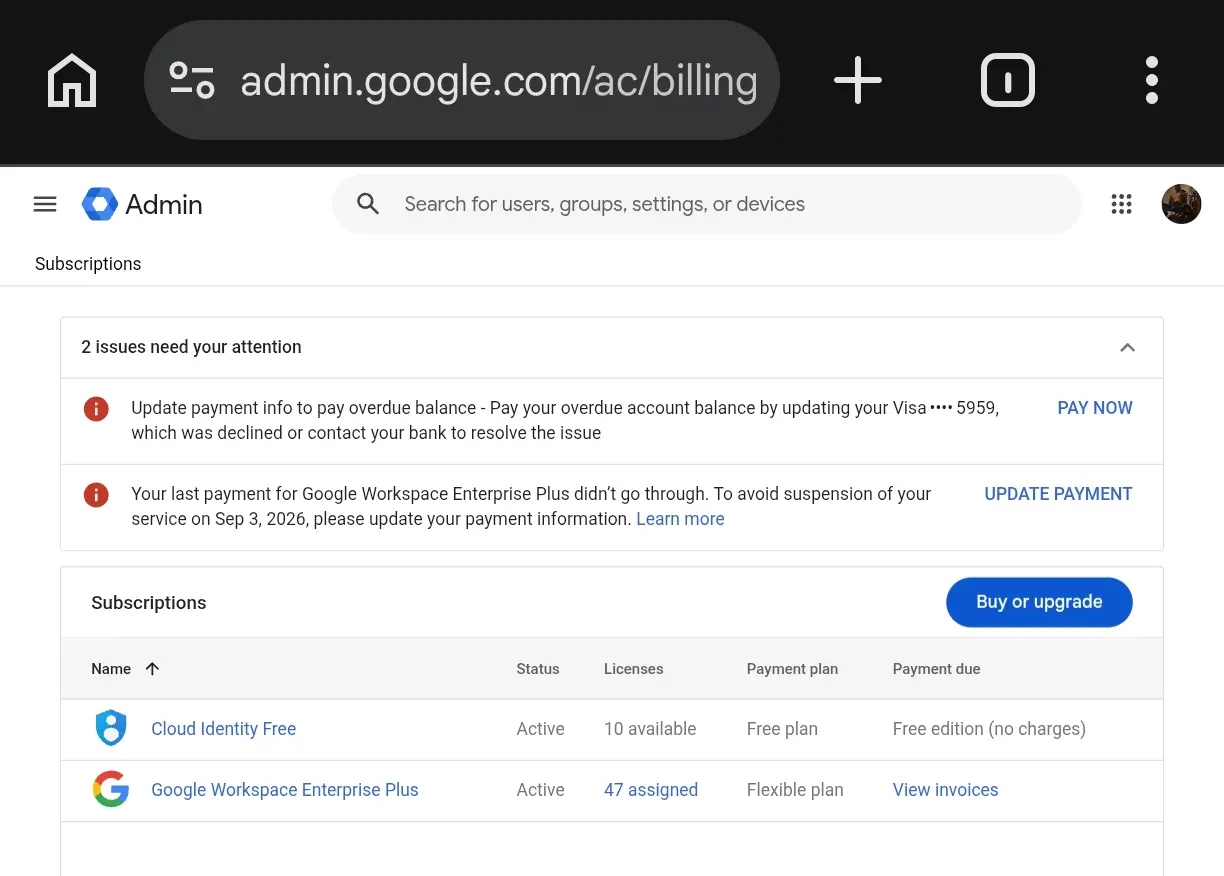The width and height of the screenshot is (1224, 876).
Task: Click the Subscriptions card heading
Action: pyautogui.click(x=148, y=603)
